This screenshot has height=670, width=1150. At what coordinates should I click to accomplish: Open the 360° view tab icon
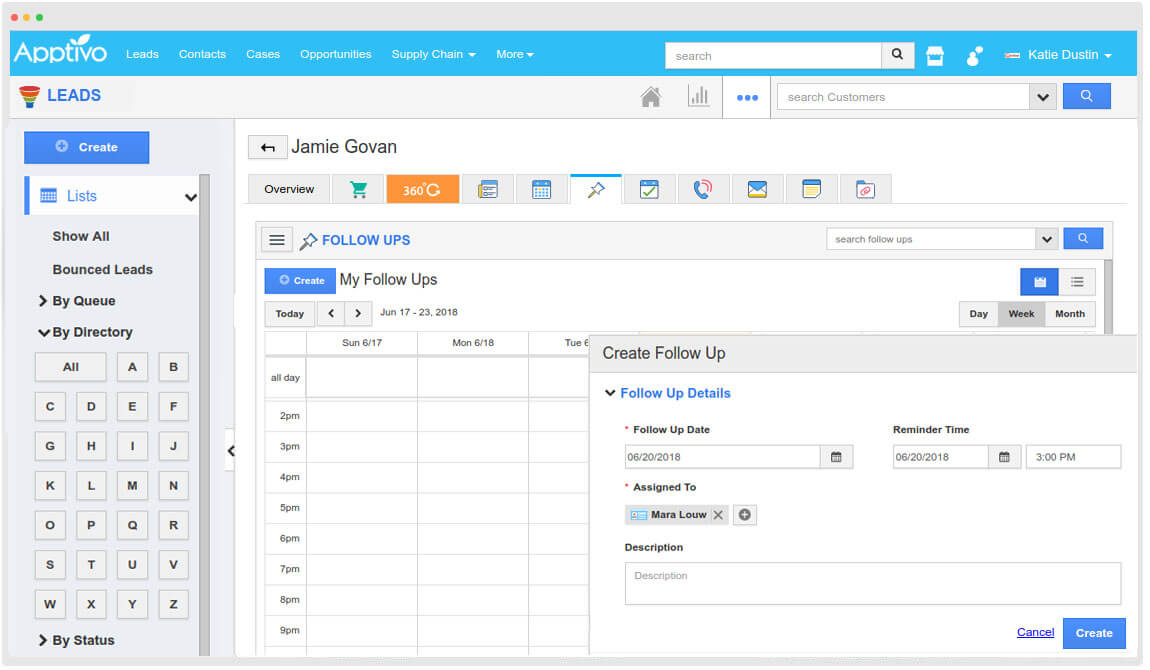(x=423, y=188)
